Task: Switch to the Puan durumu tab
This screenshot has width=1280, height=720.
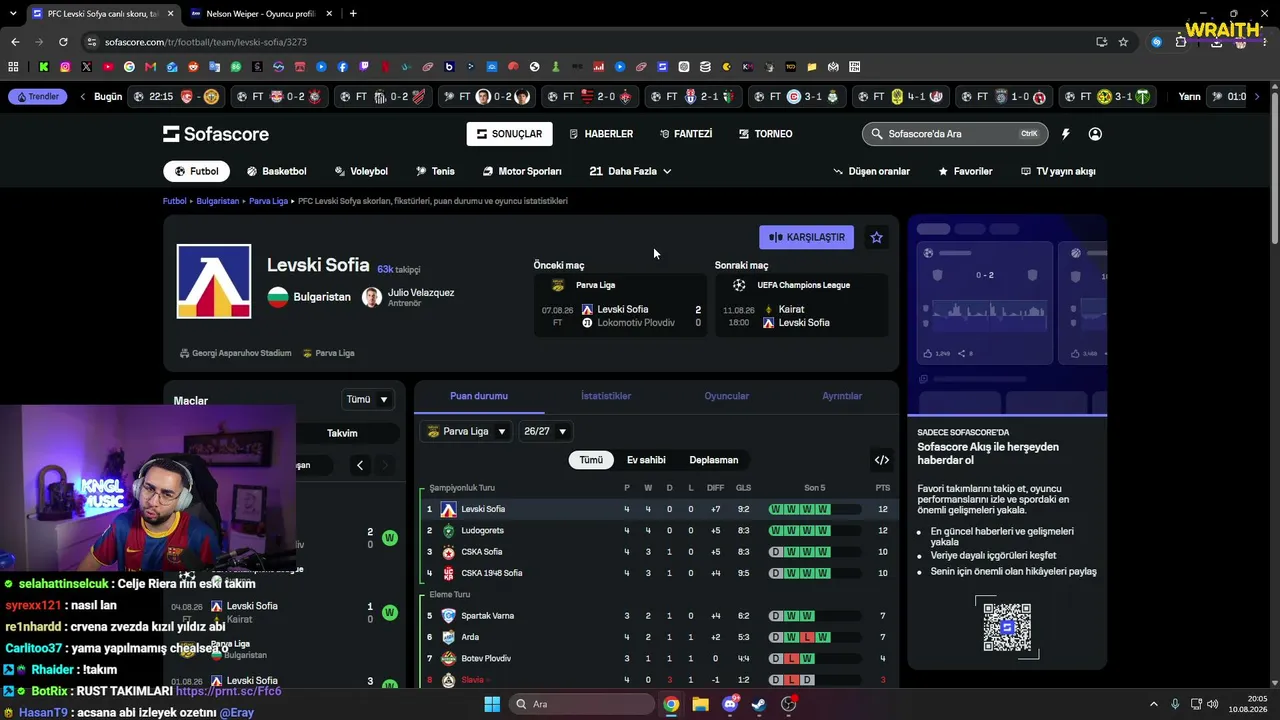Action: (479, 396)
